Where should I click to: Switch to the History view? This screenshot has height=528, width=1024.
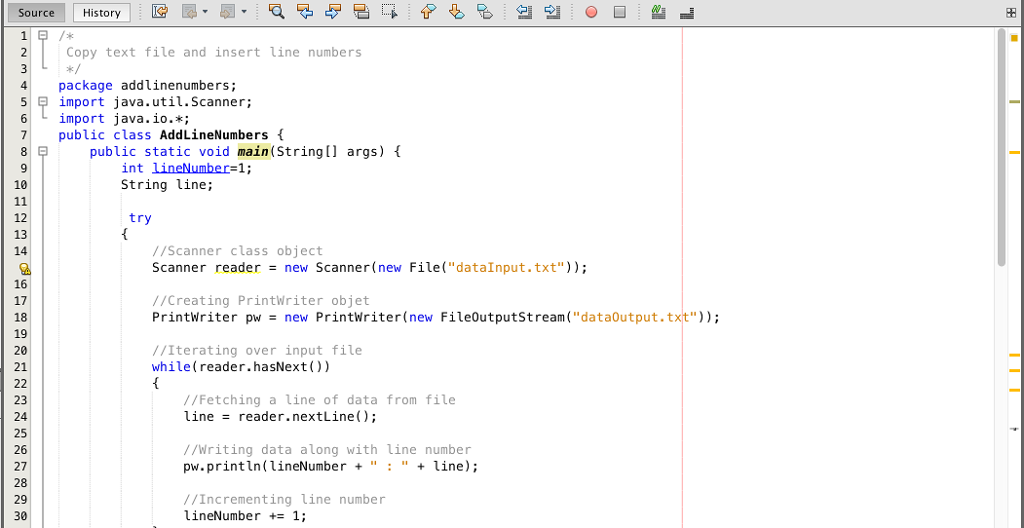(x=101, y=12)
